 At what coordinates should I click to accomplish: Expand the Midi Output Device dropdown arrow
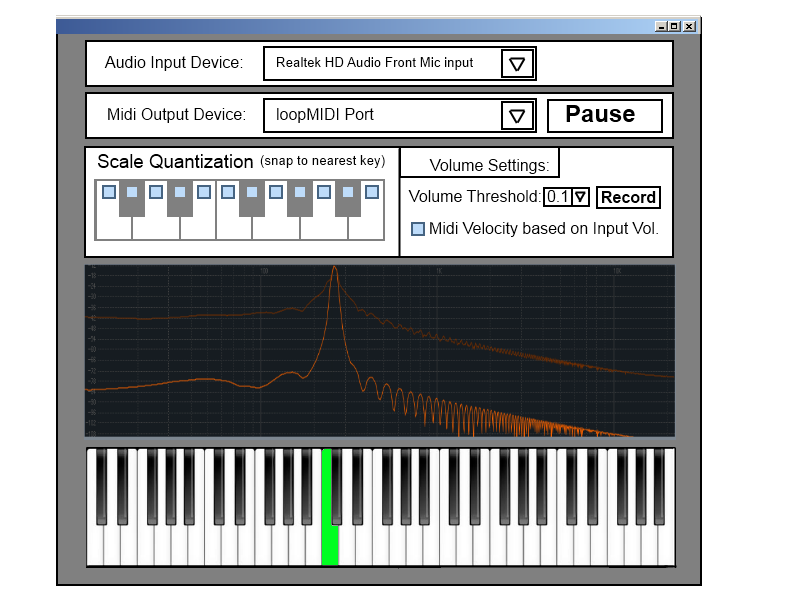point(517,116)
